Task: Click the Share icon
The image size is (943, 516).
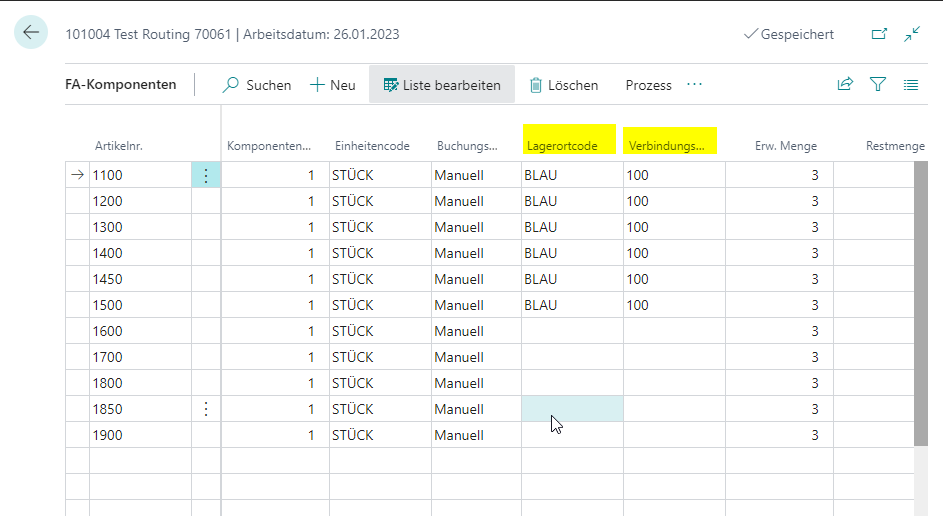Action: 845,85
